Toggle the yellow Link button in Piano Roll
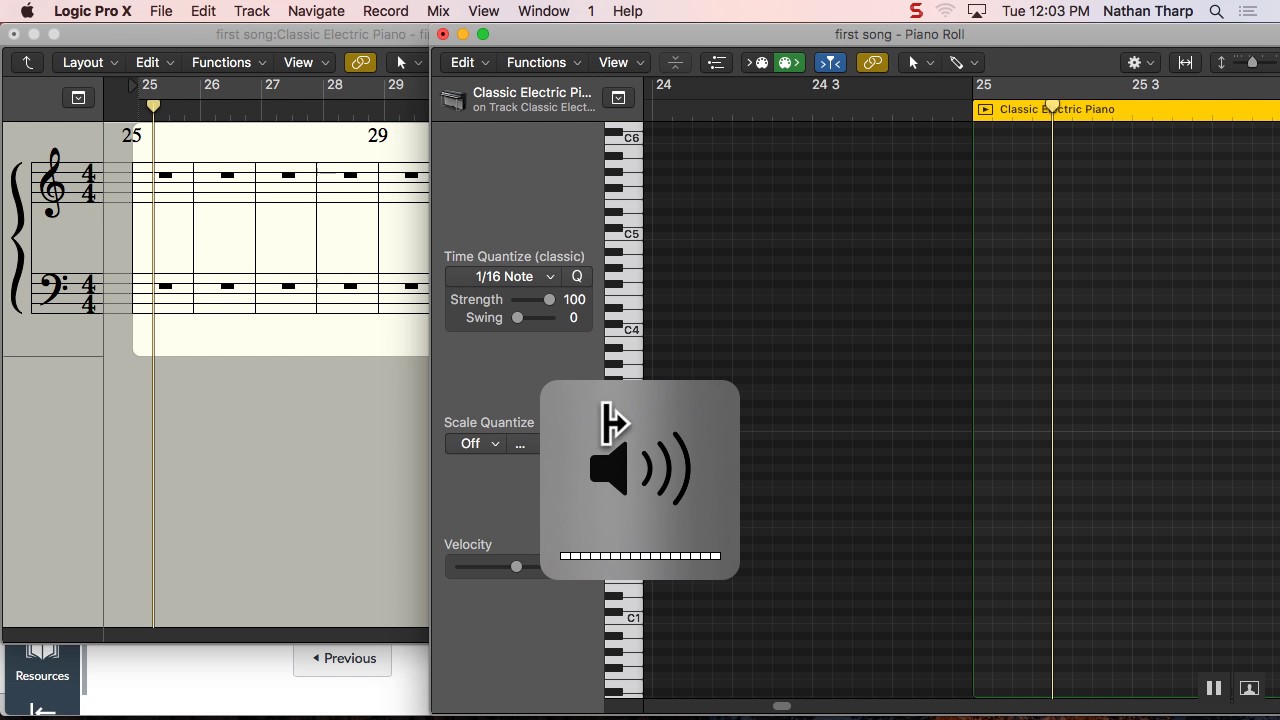The width and height of the screenshot is (1280, 720). [x=872, y=62]
